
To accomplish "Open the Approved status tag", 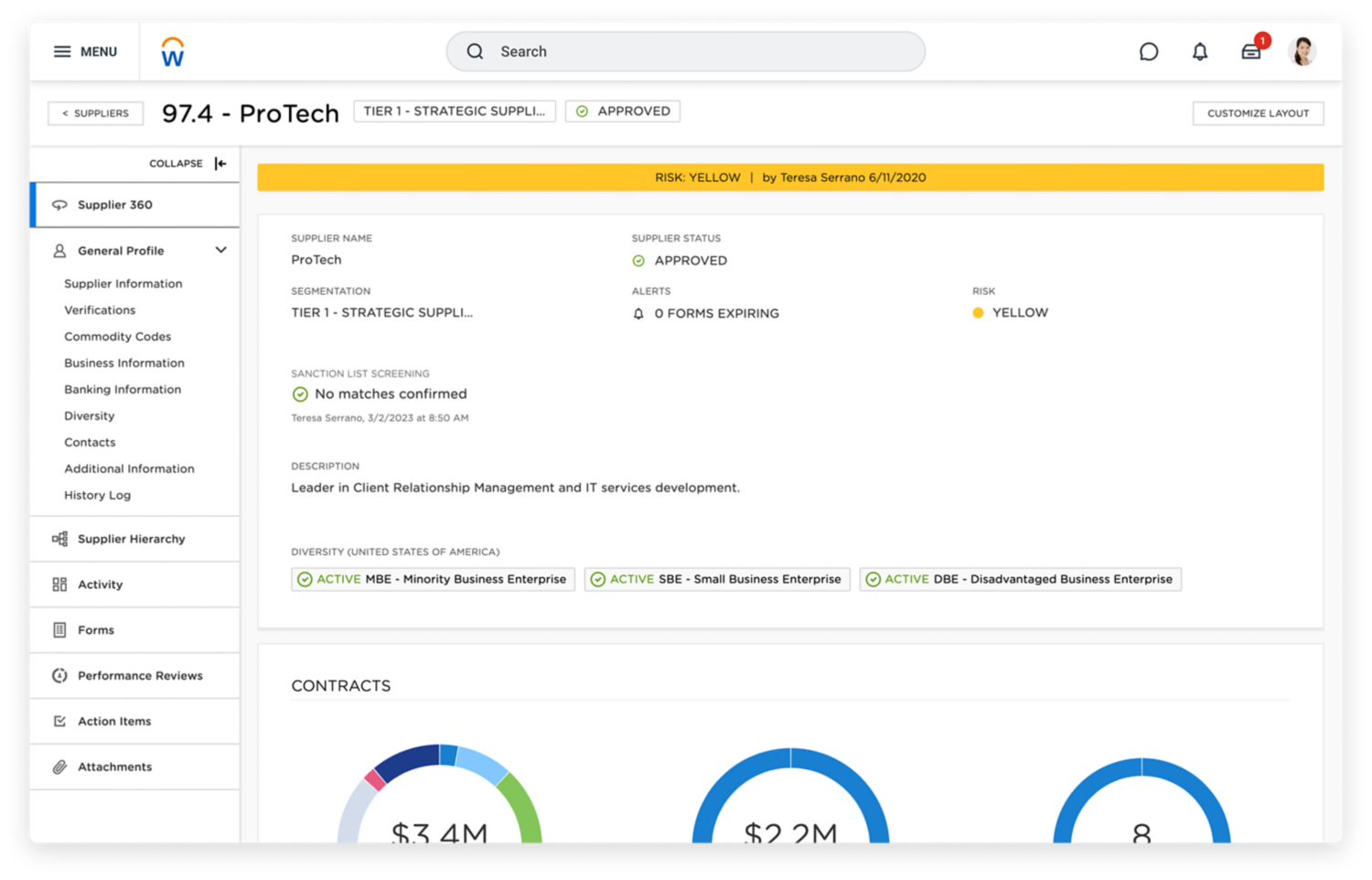I will [x=622, y=112].
